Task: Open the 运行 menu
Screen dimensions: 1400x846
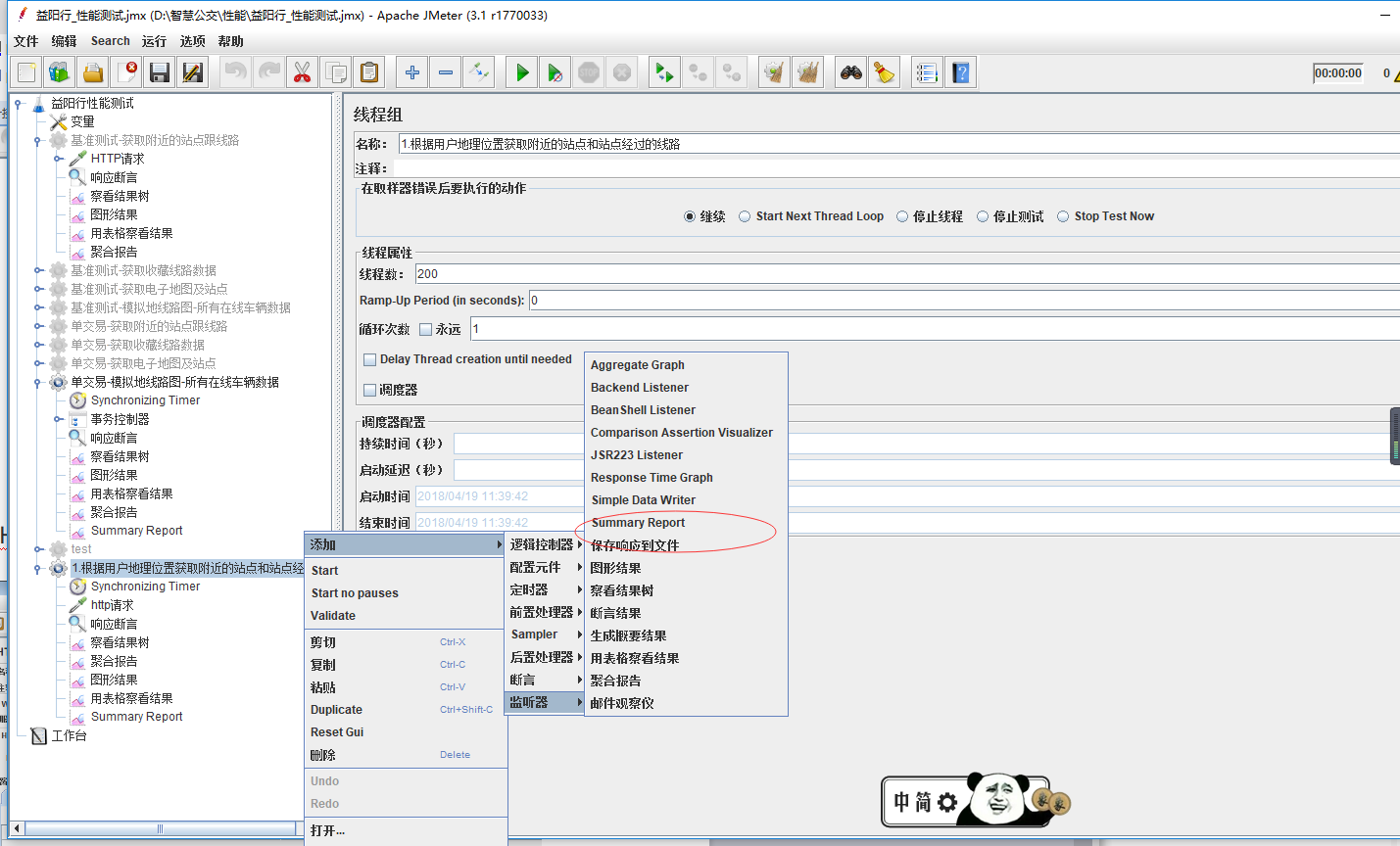Action: pos(154,41)
